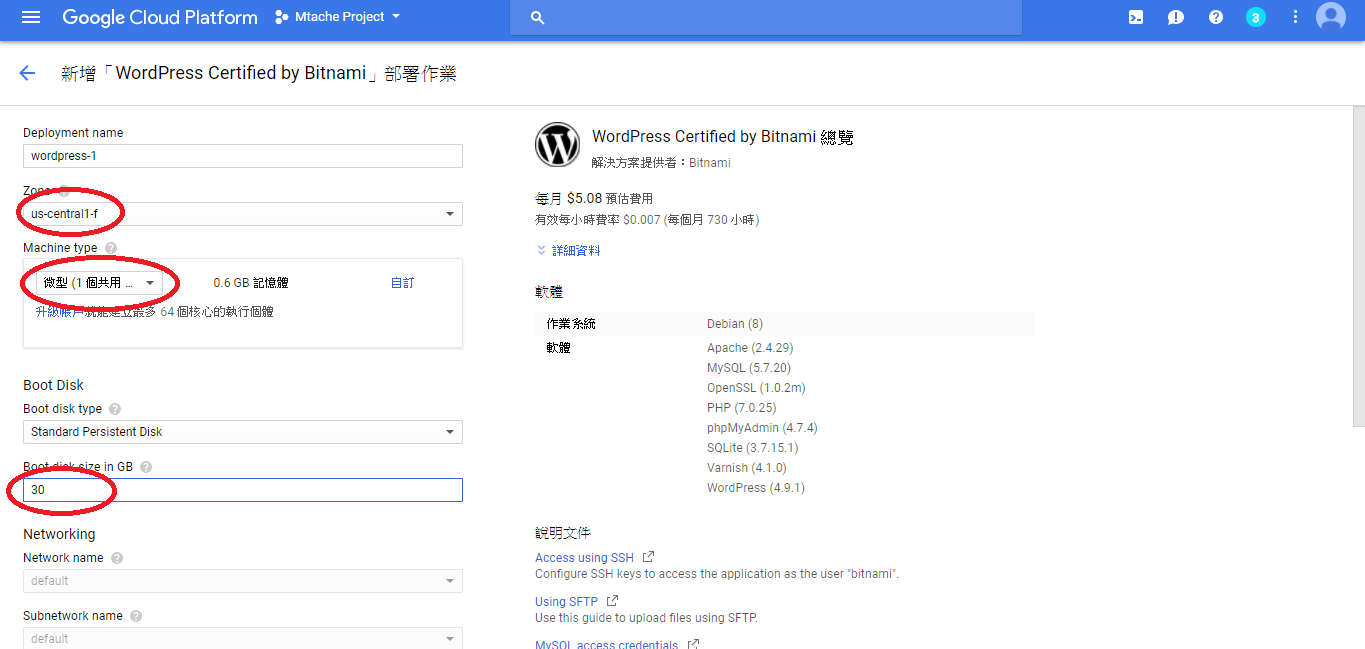Click OpenSSL (1.0.2m) software entry
The image size is (1365, 649).
click(756, 388)
